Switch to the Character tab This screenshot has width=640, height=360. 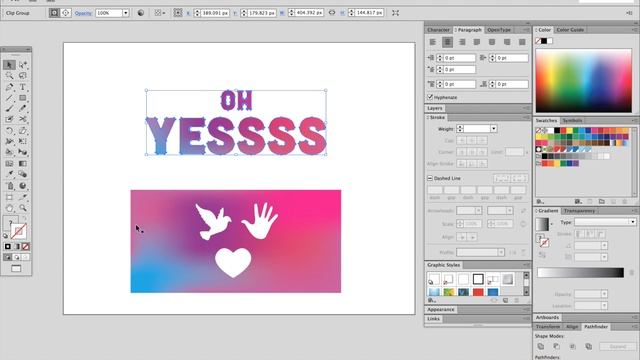coord(438,30)
